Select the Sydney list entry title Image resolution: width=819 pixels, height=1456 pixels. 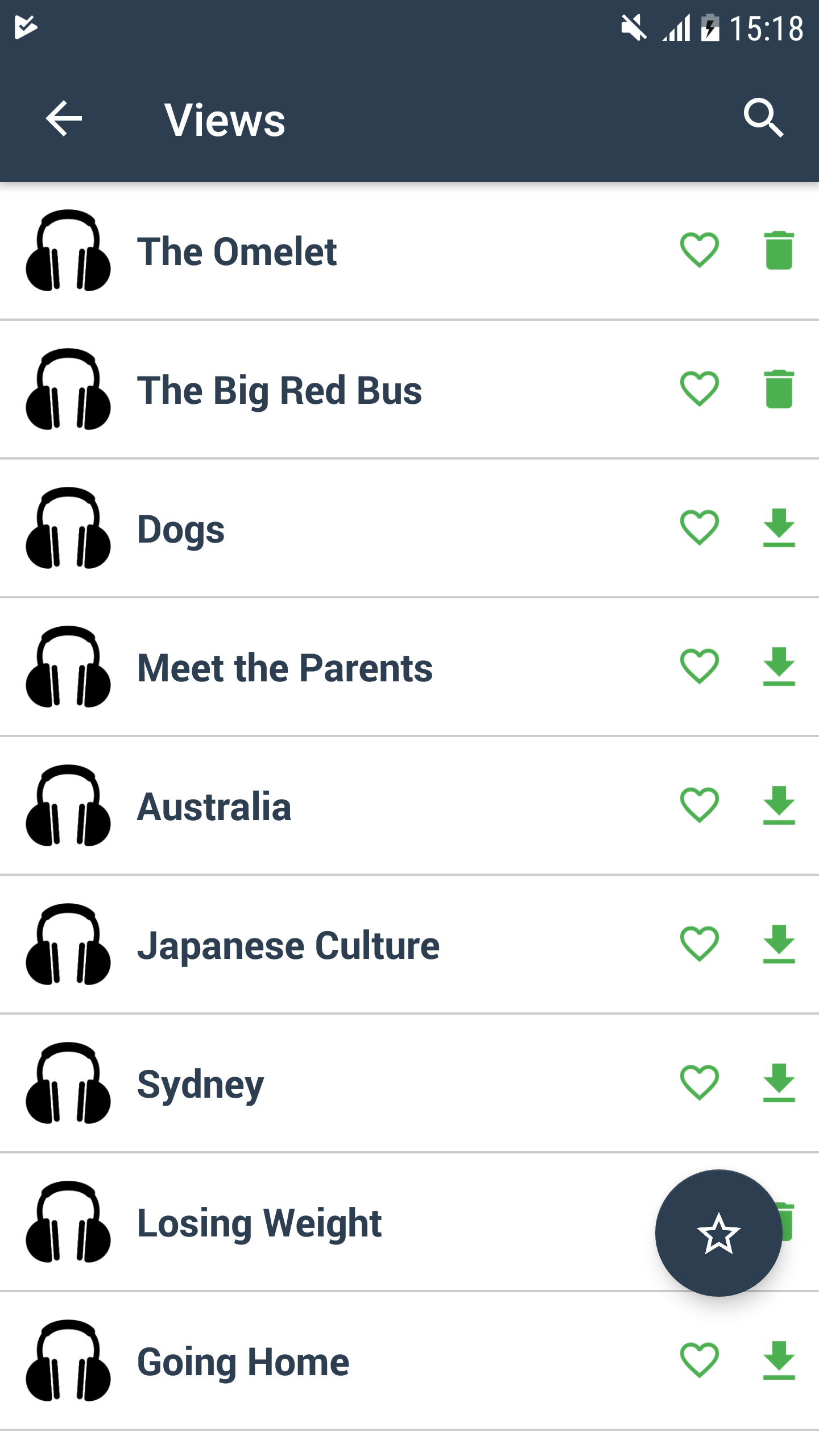[200, 1084]
